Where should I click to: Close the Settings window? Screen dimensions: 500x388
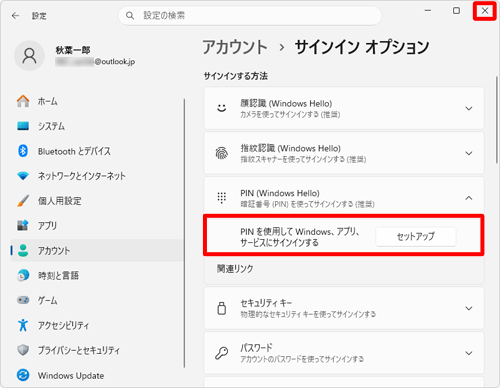(x=485, y=11)
